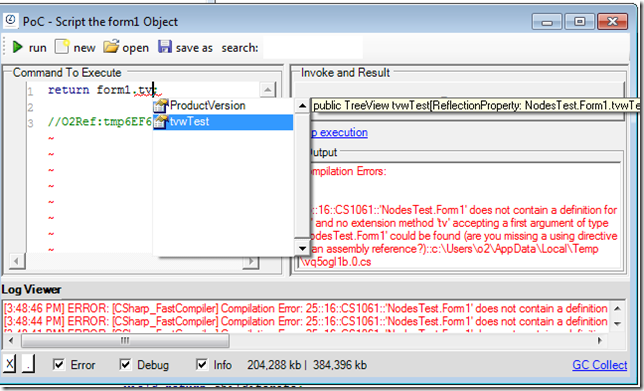644x391 pixels.
Task: Click the open folder icon
Action: 111,46
